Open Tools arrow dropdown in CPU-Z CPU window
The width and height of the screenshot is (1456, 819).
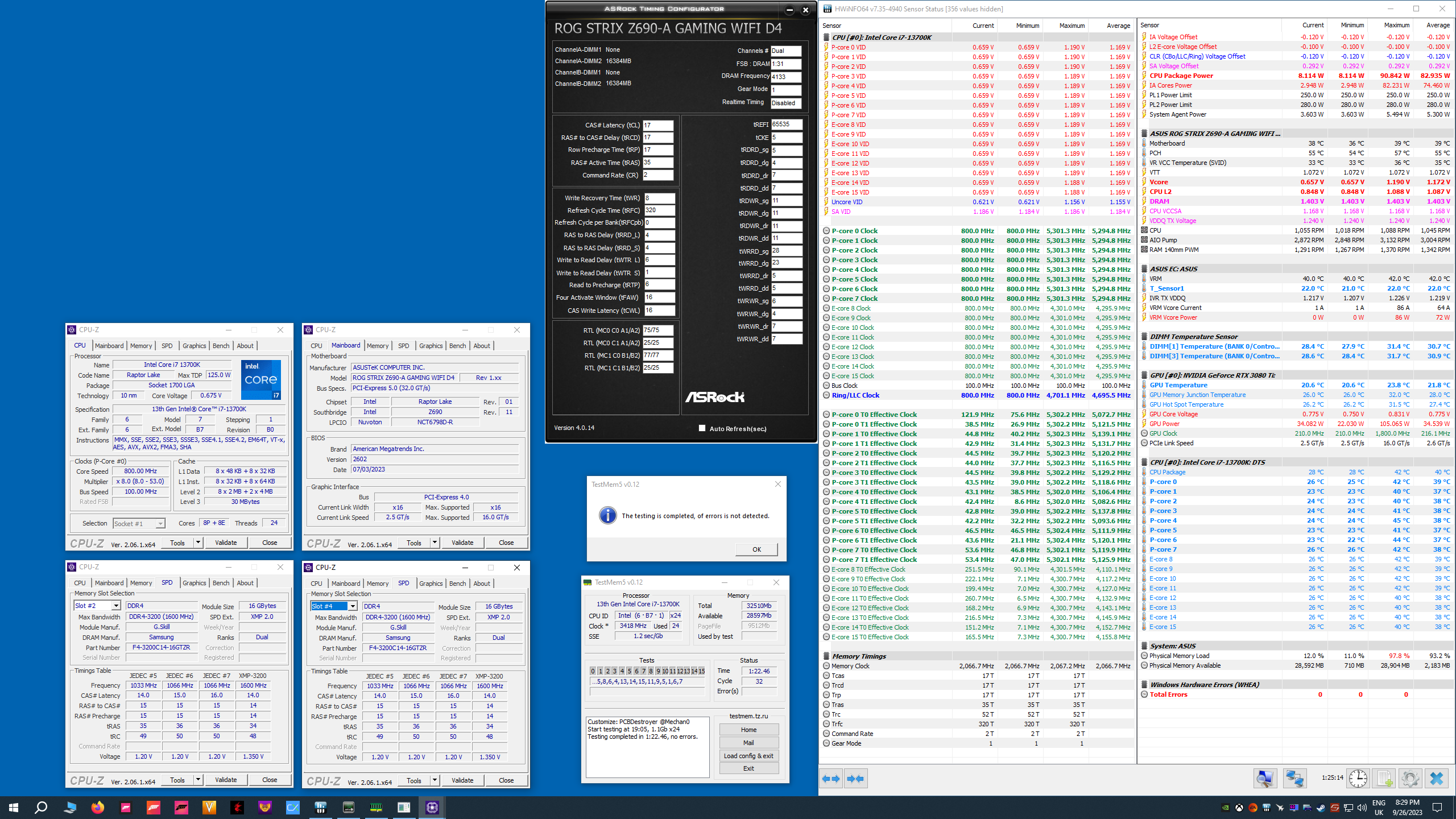coord(198,543)
